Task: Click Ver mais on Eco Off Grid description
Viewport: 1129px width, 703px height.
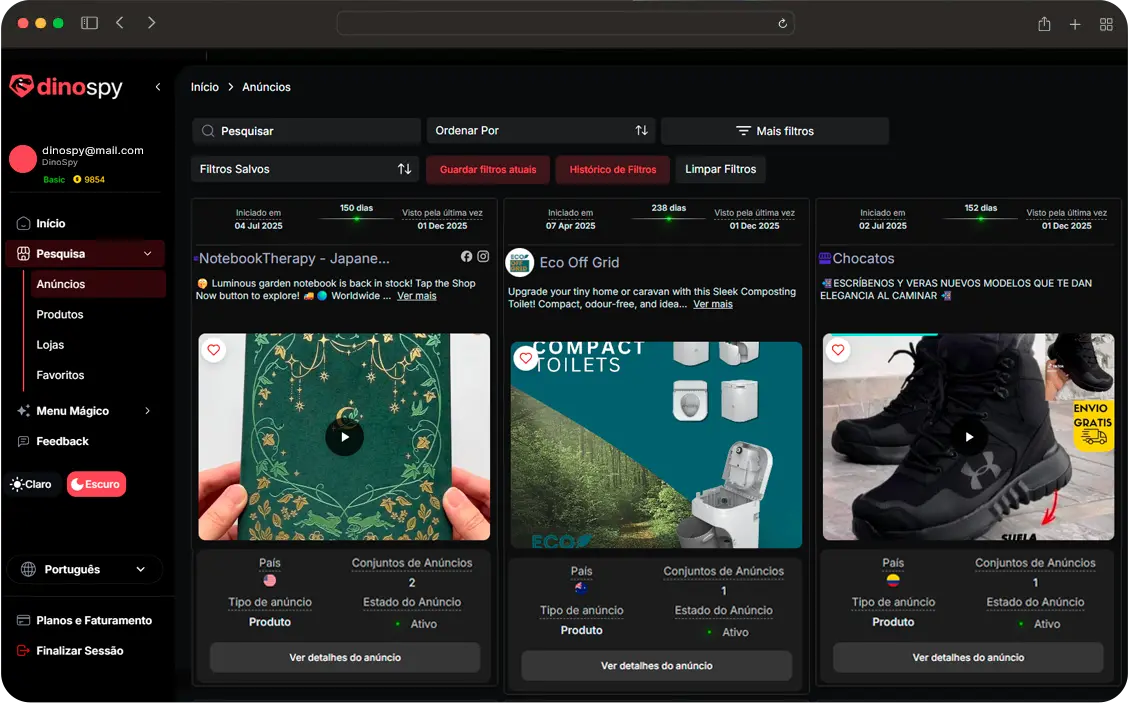Action: 713,304
